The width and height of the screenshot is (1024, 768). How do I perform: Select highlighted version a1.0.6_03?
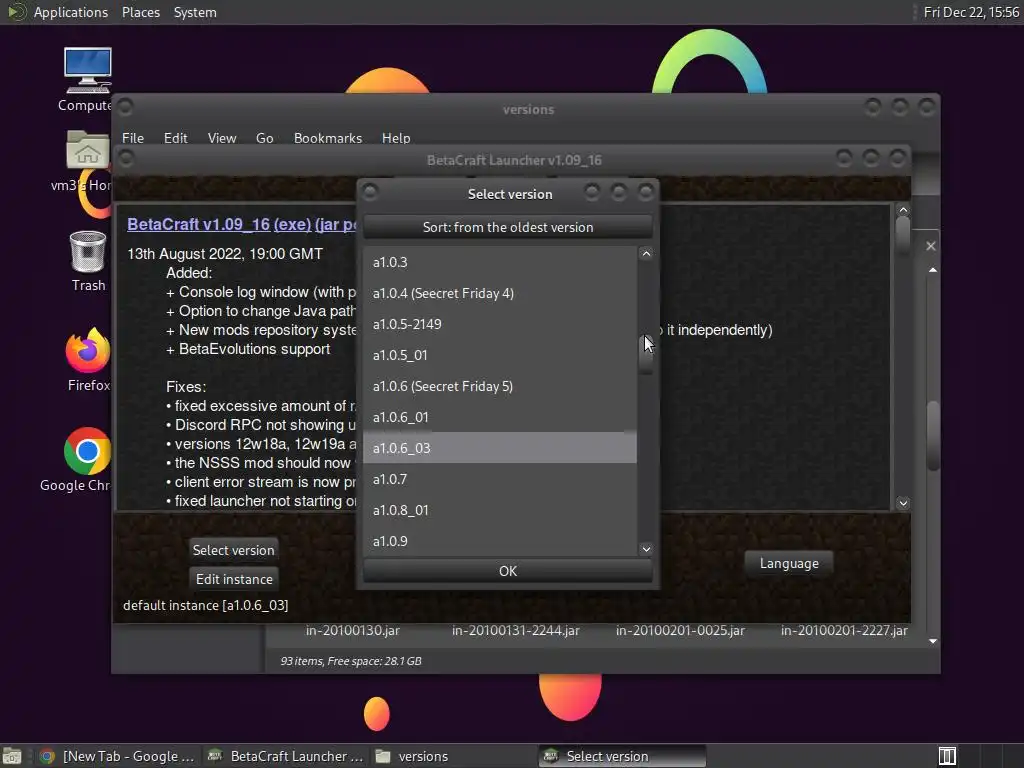pos(500,448)
